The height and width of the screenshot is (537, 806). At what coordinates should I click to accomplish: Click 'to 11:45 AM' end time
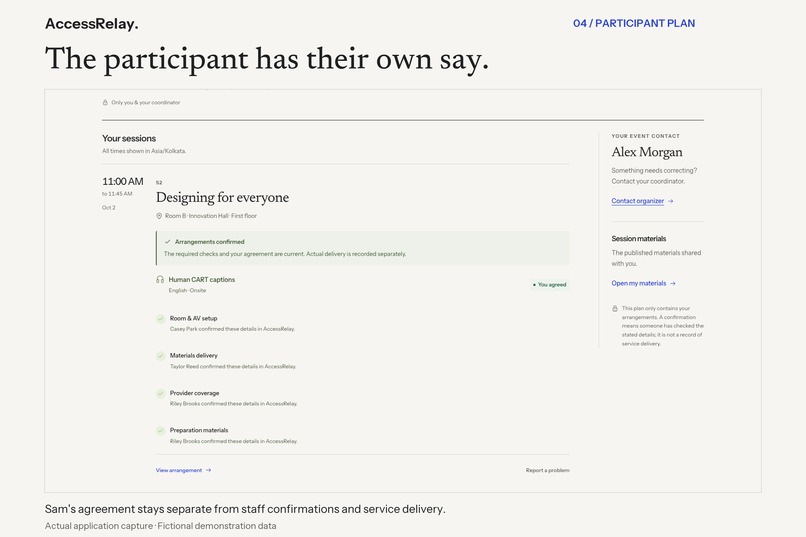point(117,194)
